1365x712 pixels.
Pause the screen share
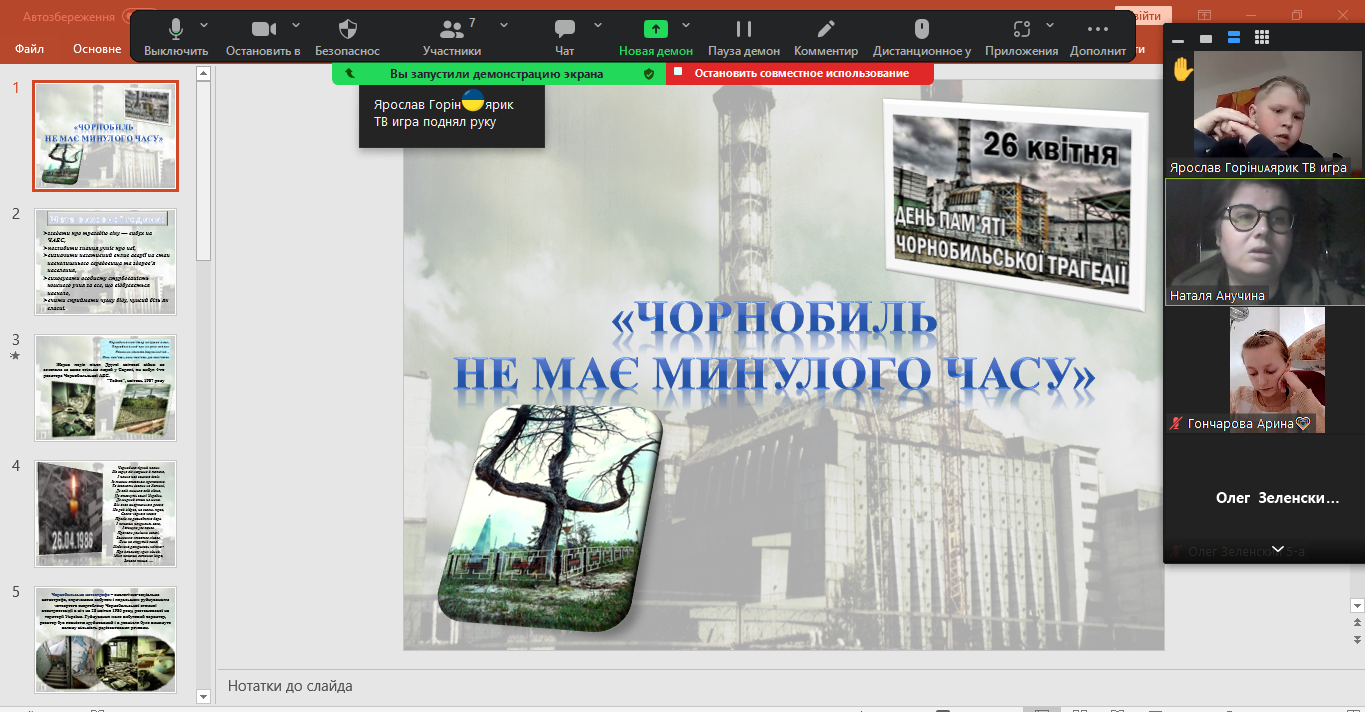pyautogui.click(x=744, y=37)
